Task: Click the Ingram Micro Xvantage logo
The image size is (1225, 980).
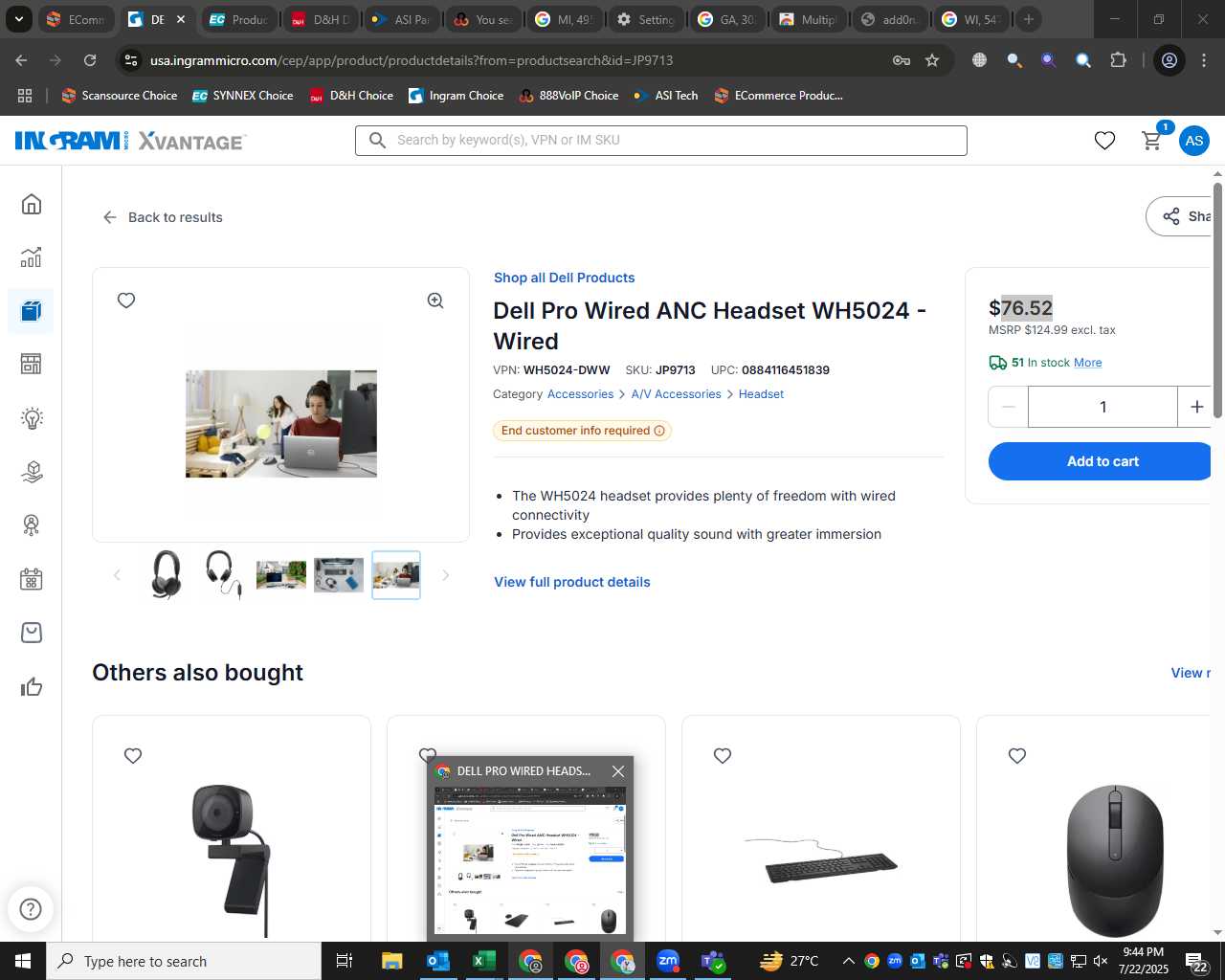Action: [130, 141]
